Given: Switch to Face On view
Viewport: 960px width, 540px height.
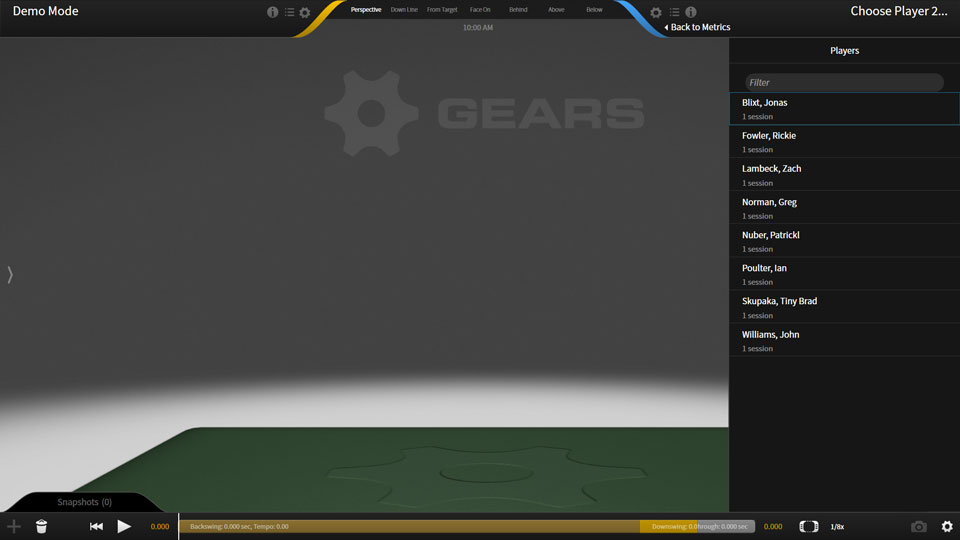Looking at the screenshot, I should click(x=480, y=10).
